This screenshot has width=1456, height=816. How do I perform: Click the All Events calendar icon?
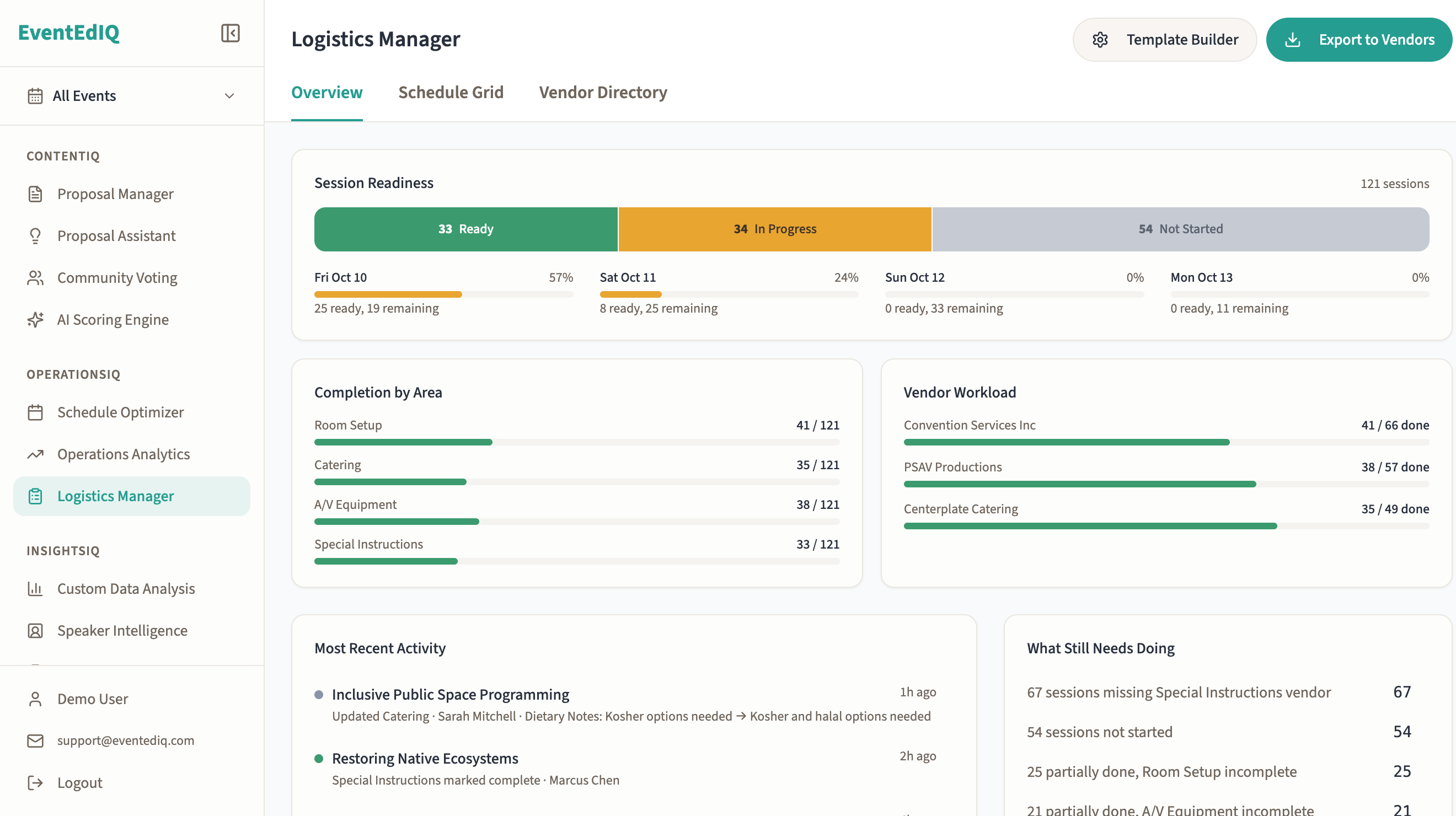click(35, 96)
